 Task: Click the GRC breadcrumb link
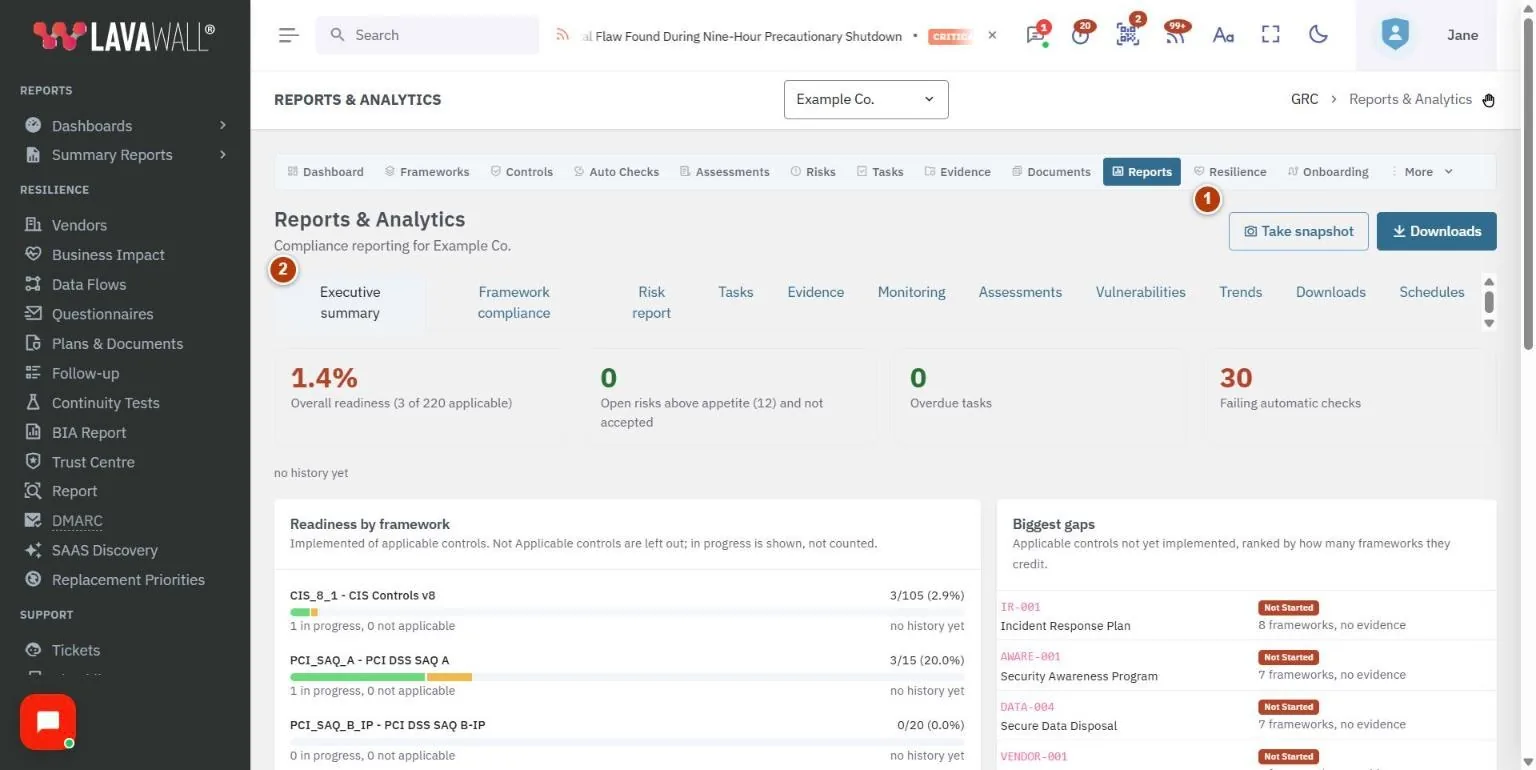[x=1304, y=99]
